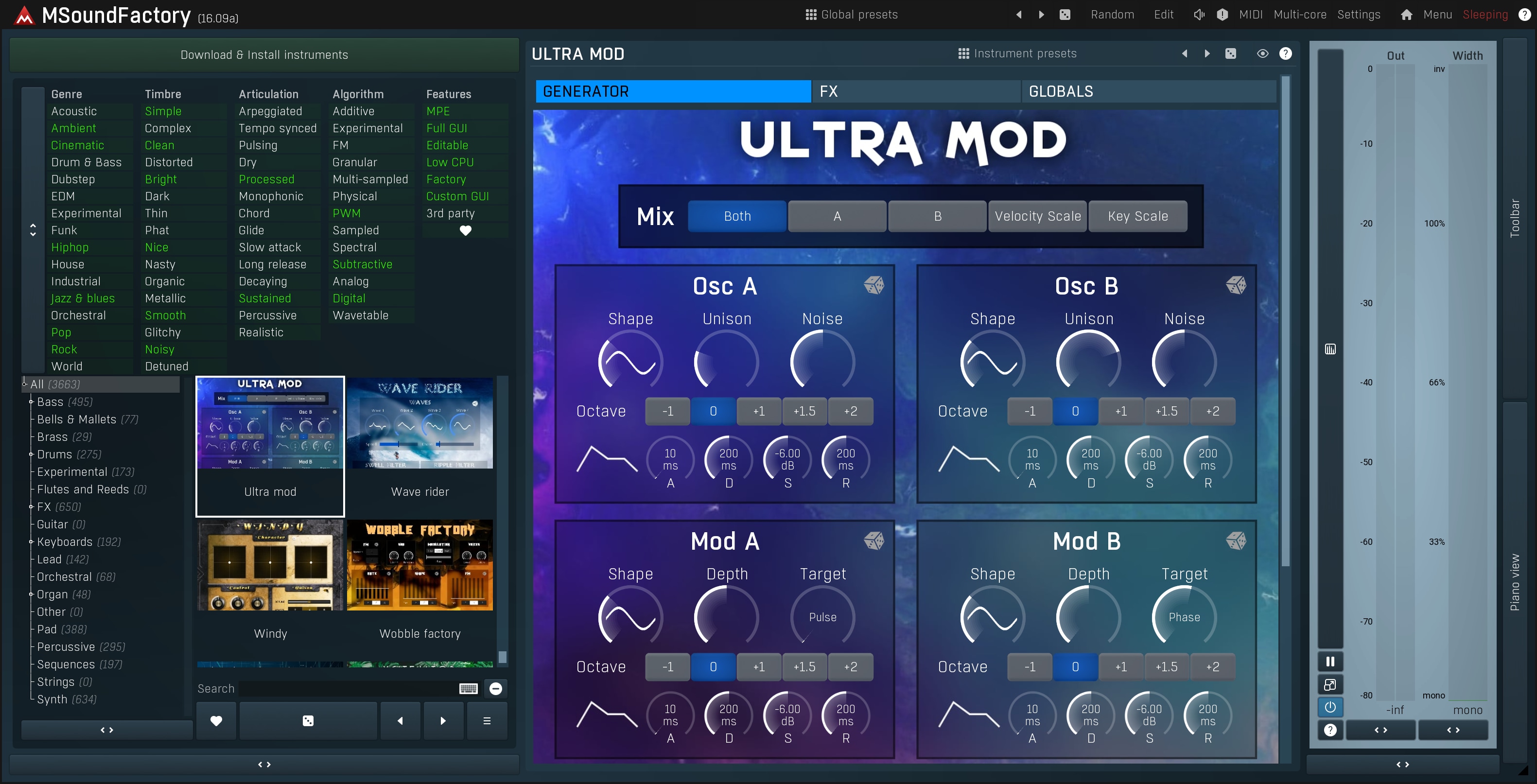Click the panic exclamation icon
Screen dimensions: 1537x784
coord(1222,14)
